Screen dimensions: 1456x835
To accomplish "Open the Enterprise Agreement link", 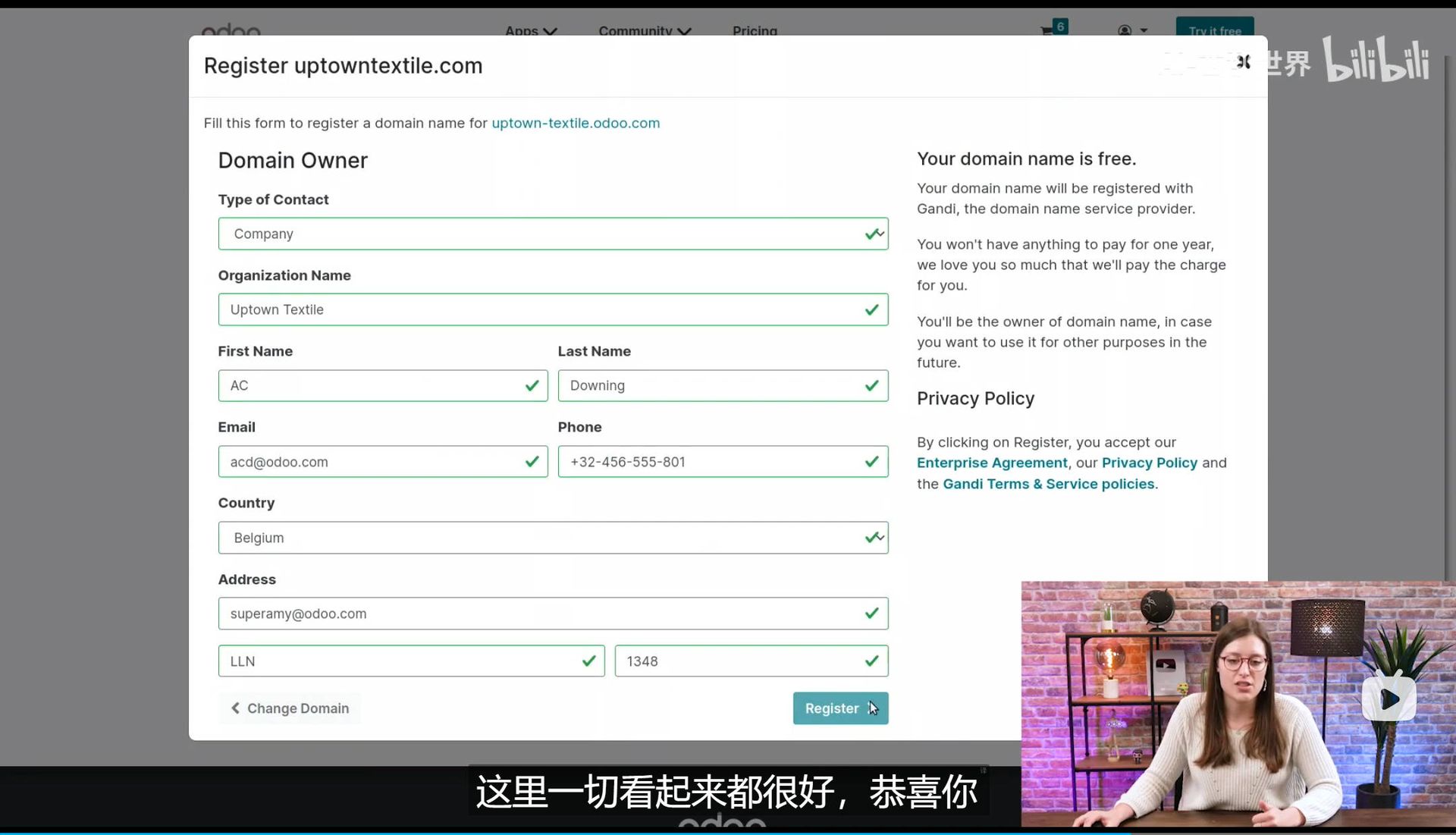I will point(992,463).
